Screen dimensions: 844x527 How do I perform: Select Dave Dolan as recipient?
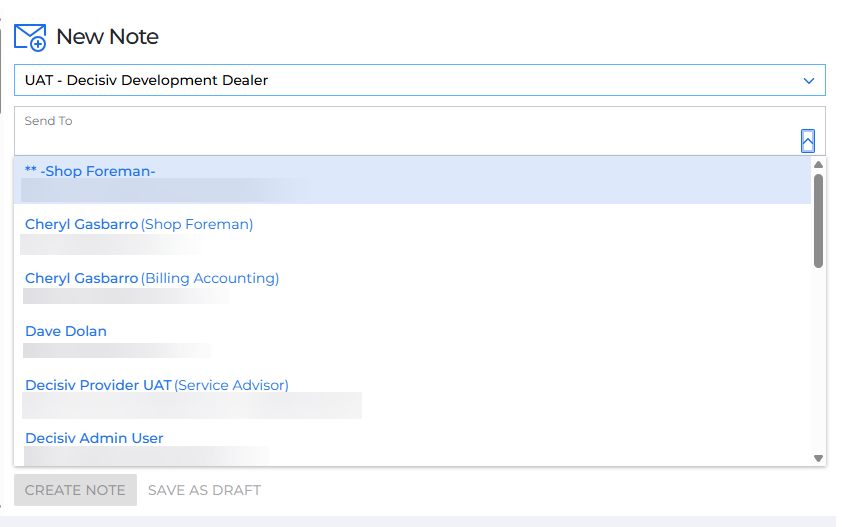412,341
